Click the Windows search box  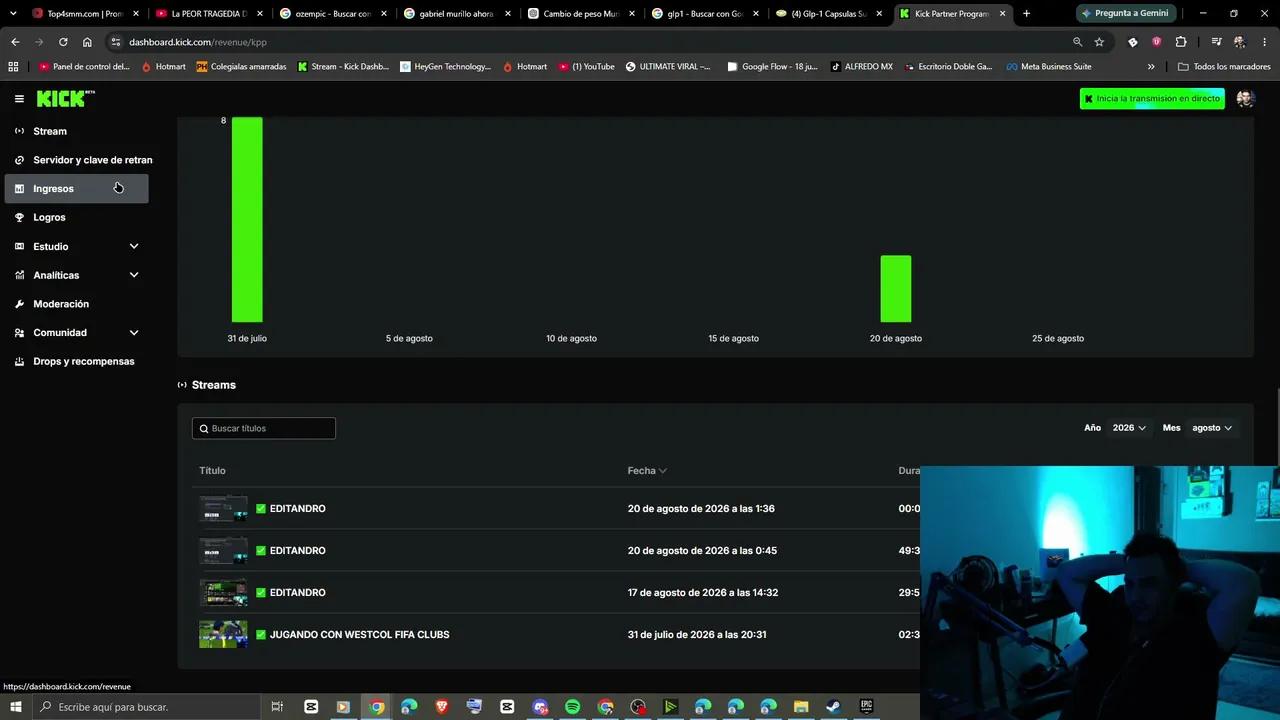click(147, 707)
